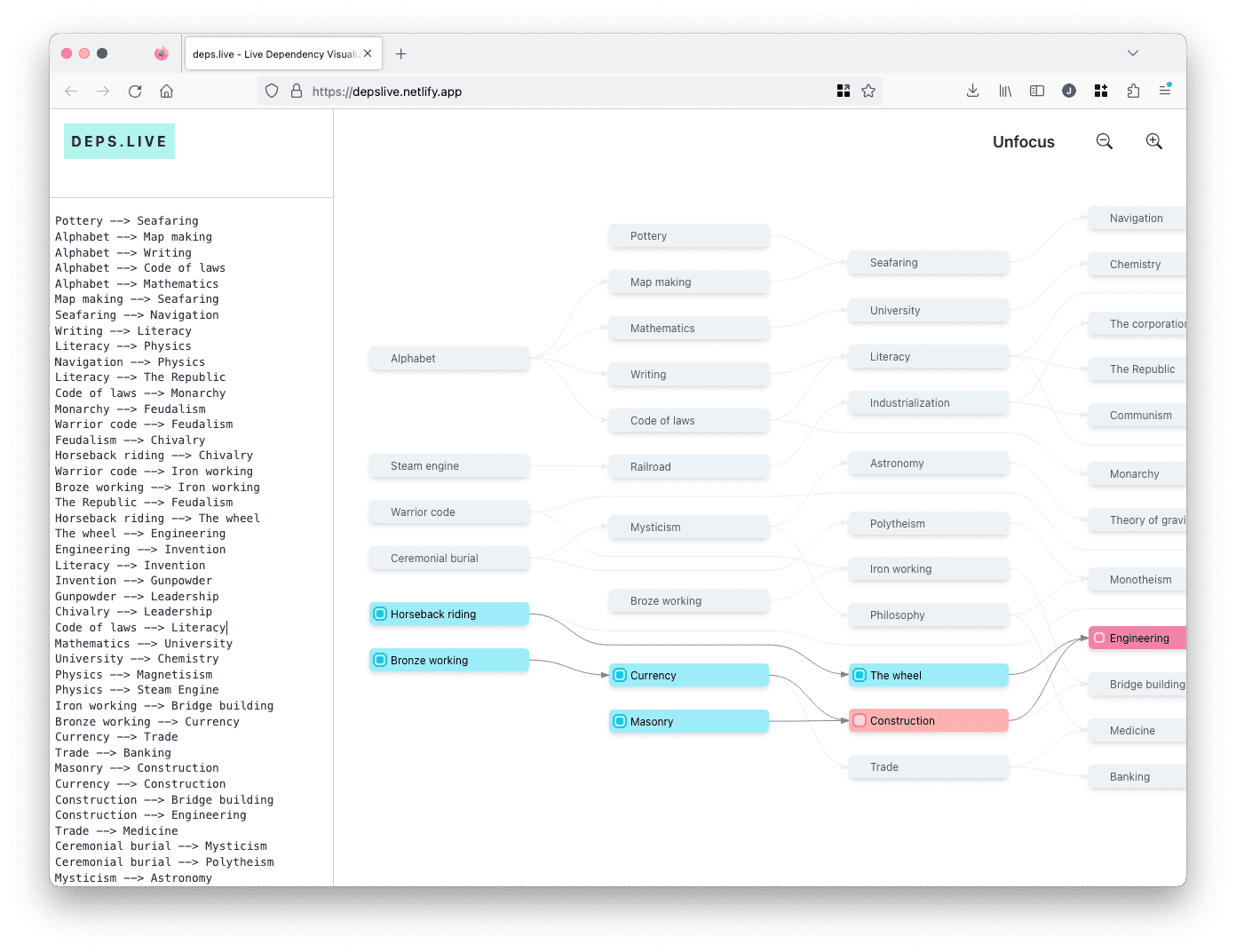The image size is (1236, 952).
Task: Toggle the wheel node checkbox
Action: click(860, 675)
